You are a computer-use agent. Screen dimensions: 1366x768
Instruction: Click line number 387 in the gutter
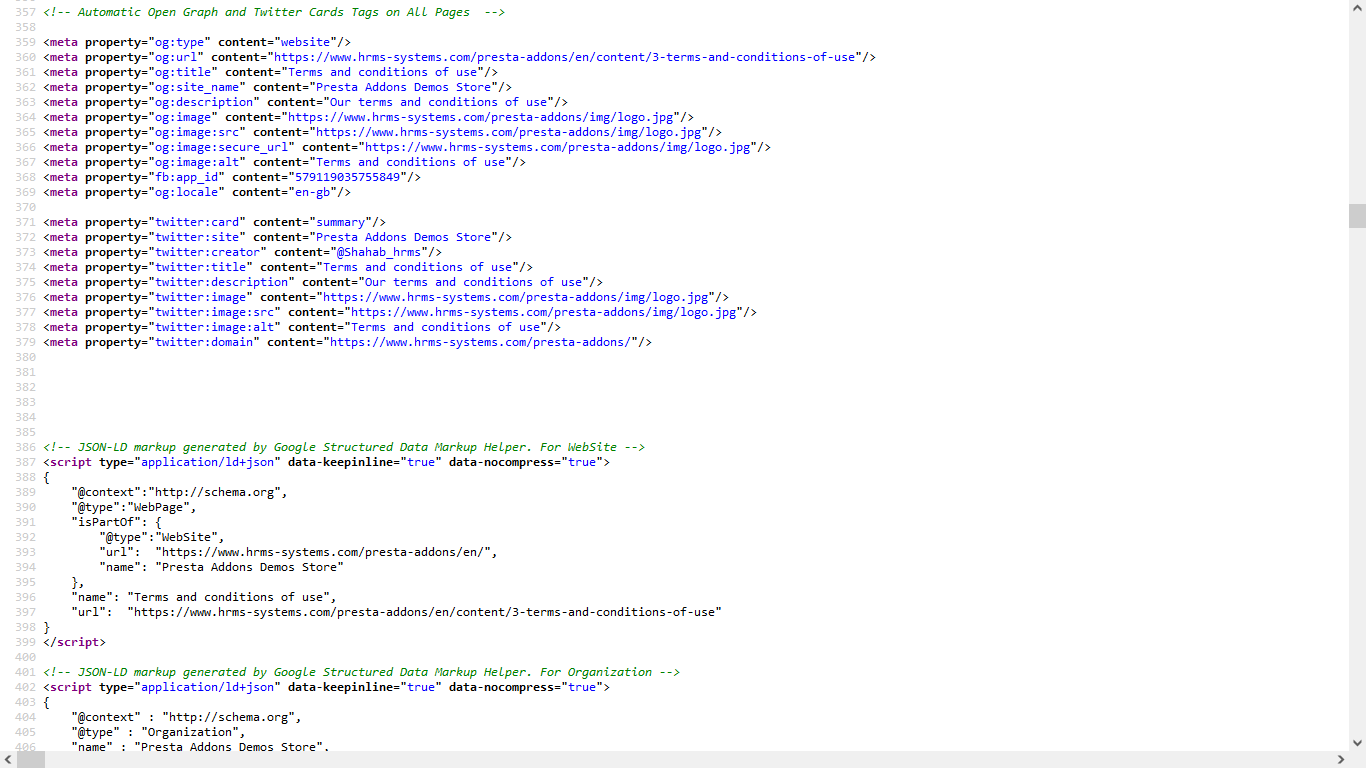(x=25, y=462)
